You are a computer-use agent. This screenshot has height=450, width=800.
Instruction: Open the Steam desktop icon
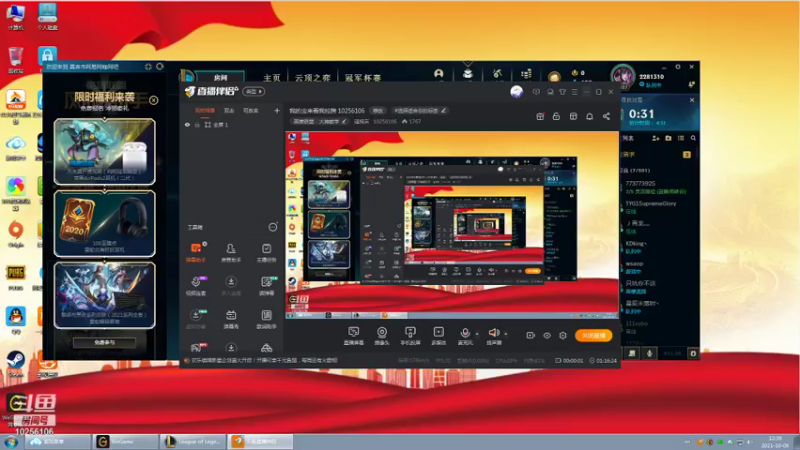16,363
